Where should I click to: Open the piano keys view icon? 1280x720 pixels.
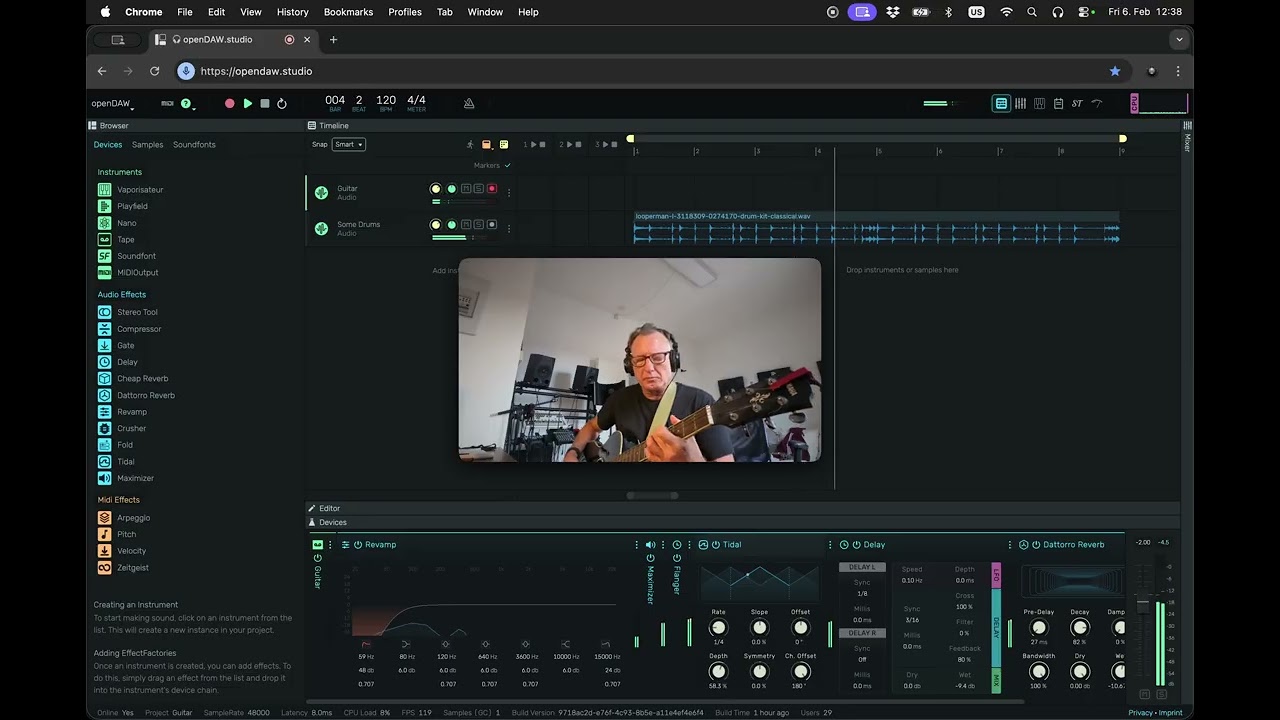[x=1039, y=103]
